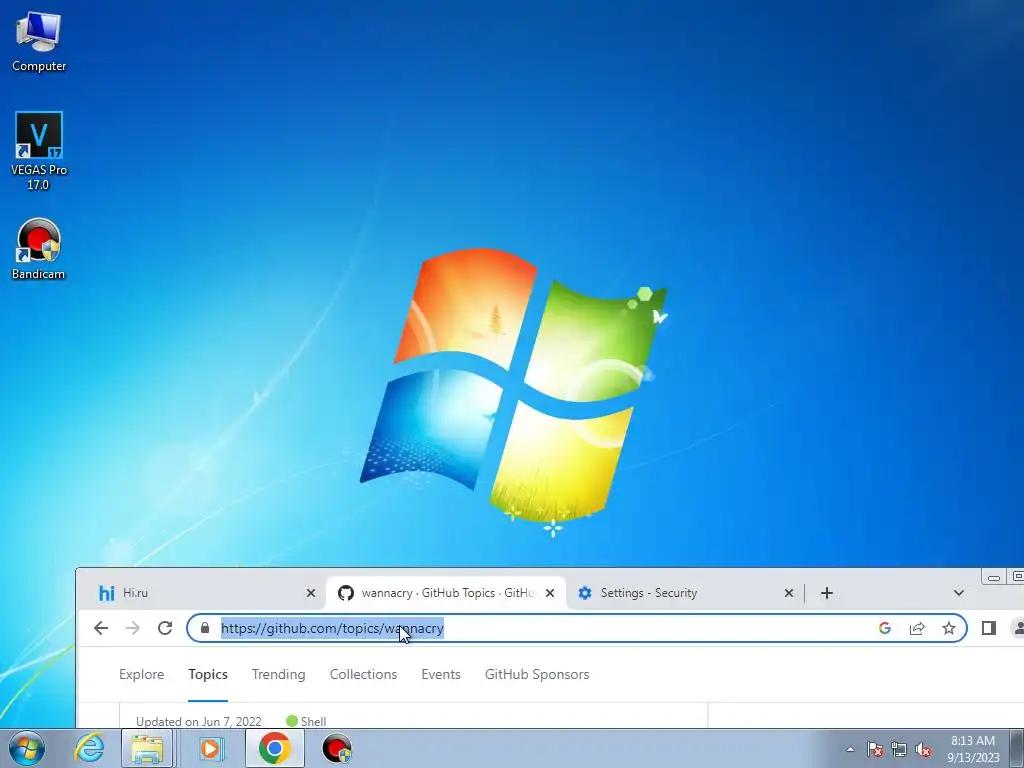Visit GitHub Sponsors
The image size is (1024, 768).
point(537,675)
